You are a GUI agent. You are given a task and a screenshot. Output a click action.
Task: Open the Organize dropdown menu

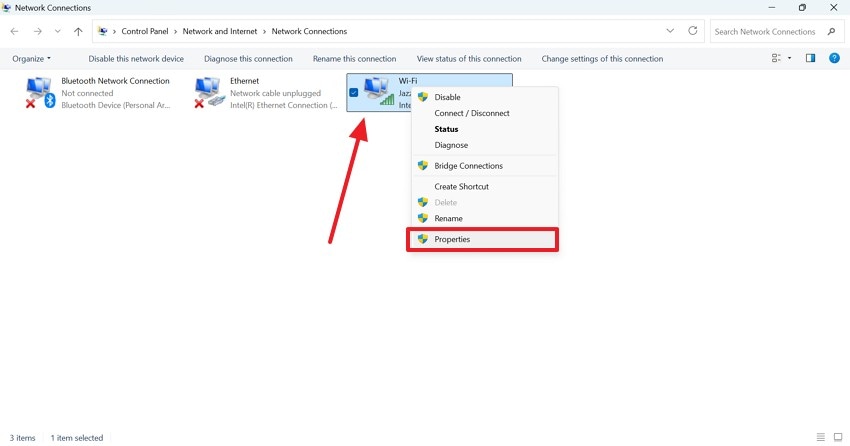(31, 59)
